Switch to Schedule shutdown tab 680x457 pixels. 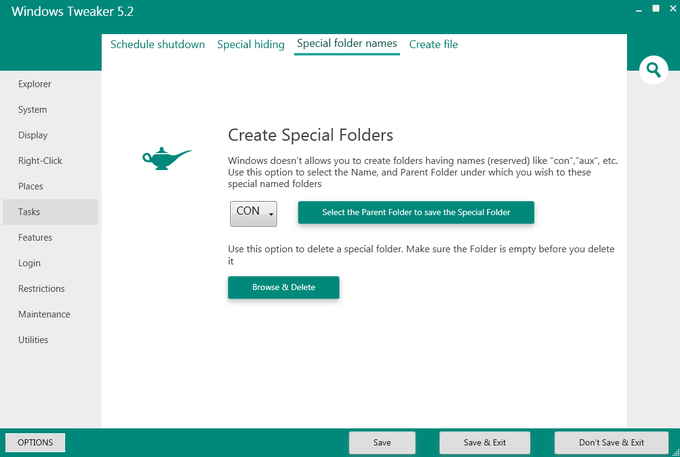pos(157,44)
